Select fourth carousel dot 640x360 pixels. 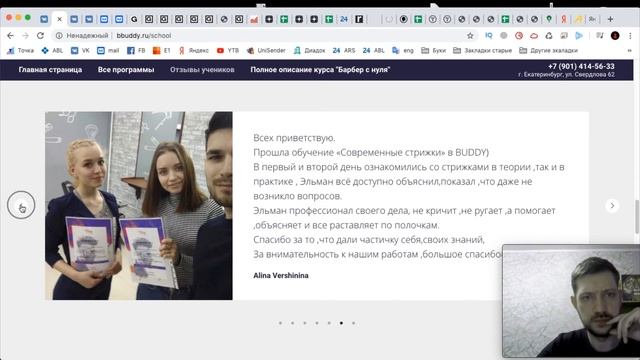[317, 323]
